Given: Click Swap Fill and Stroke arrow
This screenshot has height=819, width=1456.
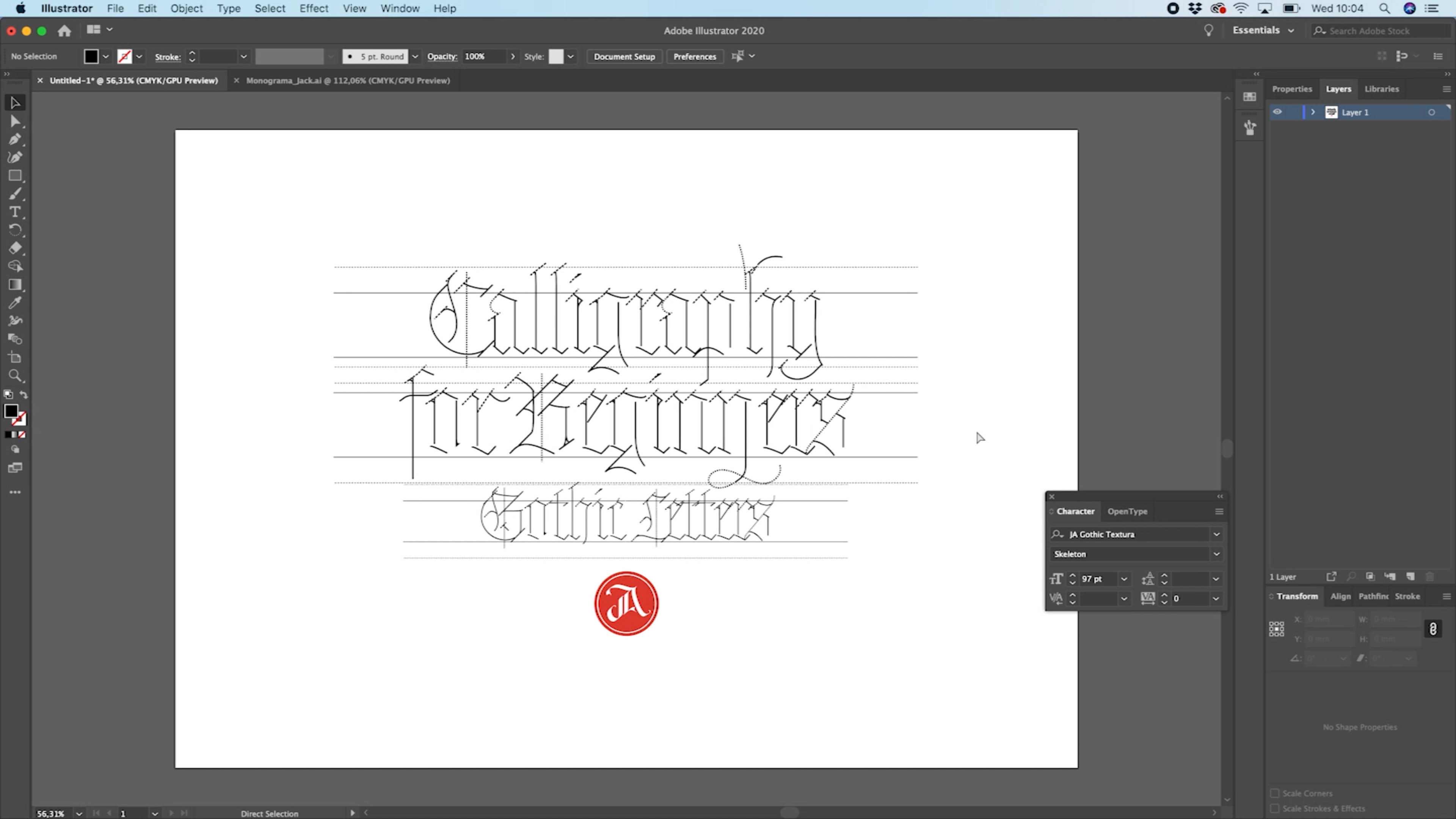Looking at the screenshot, I should [x=24, y=394].
